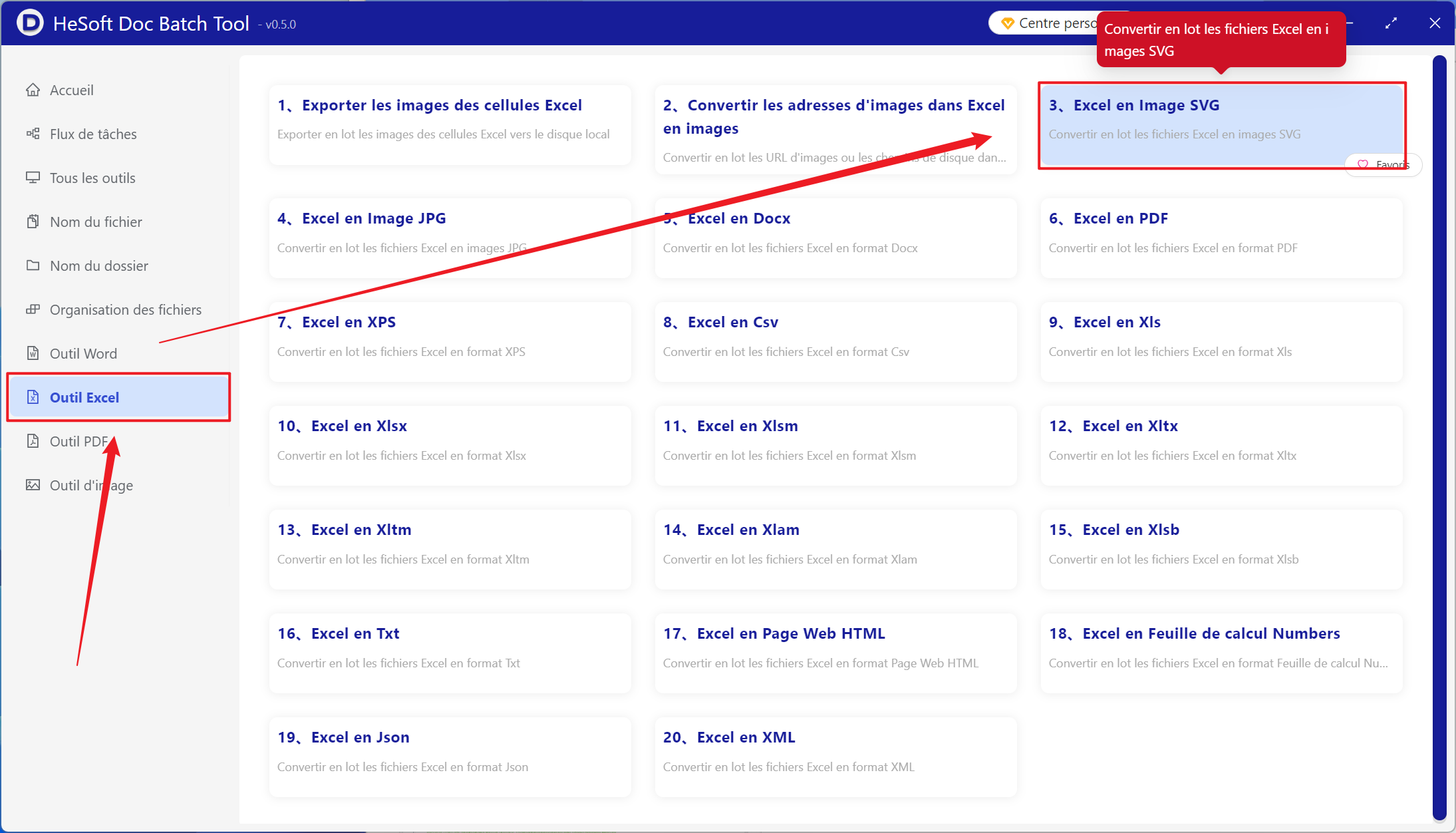Open the Excel en Docx tool
Screen dimensions: 1456x833
(835, 238)
